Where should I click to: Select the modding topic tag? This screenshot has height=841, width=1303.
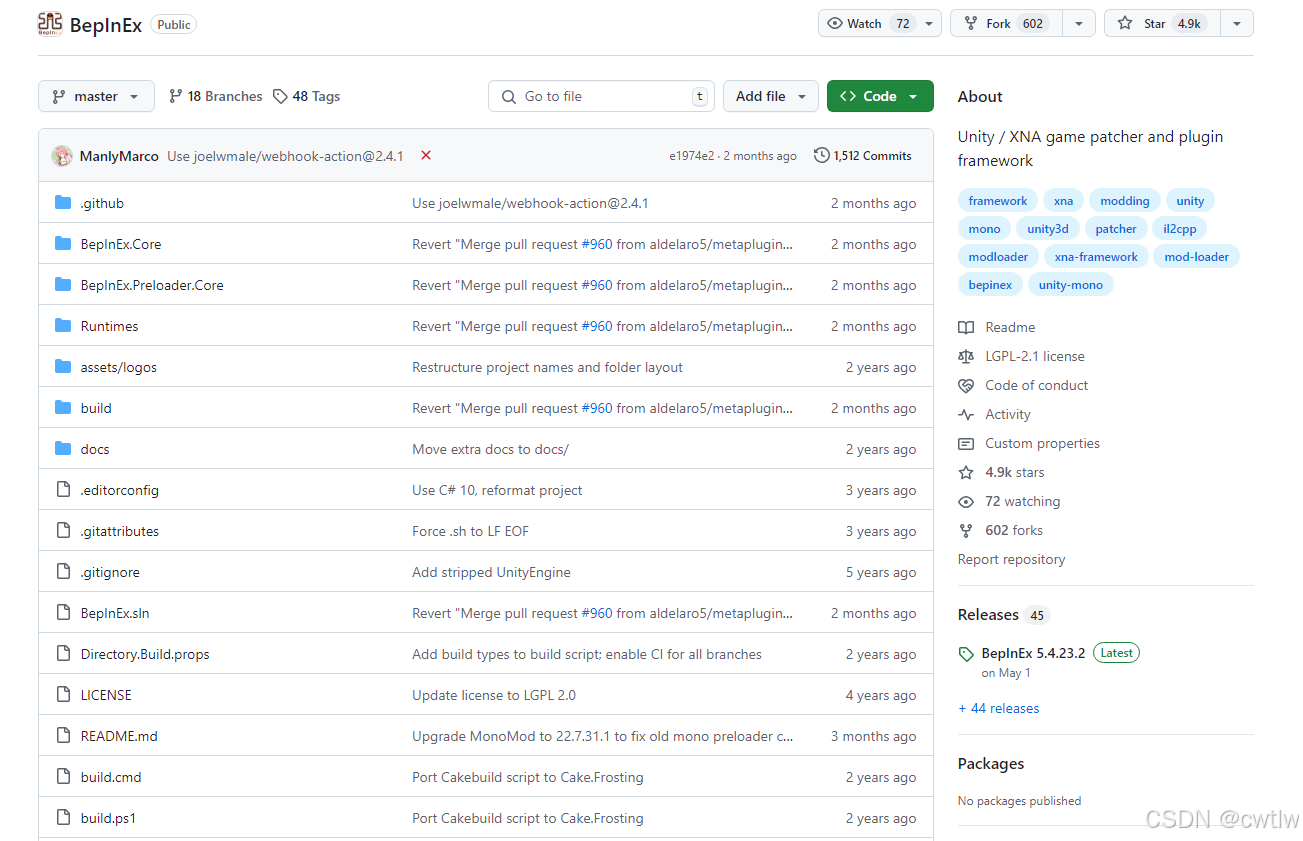coord(1125,201)
